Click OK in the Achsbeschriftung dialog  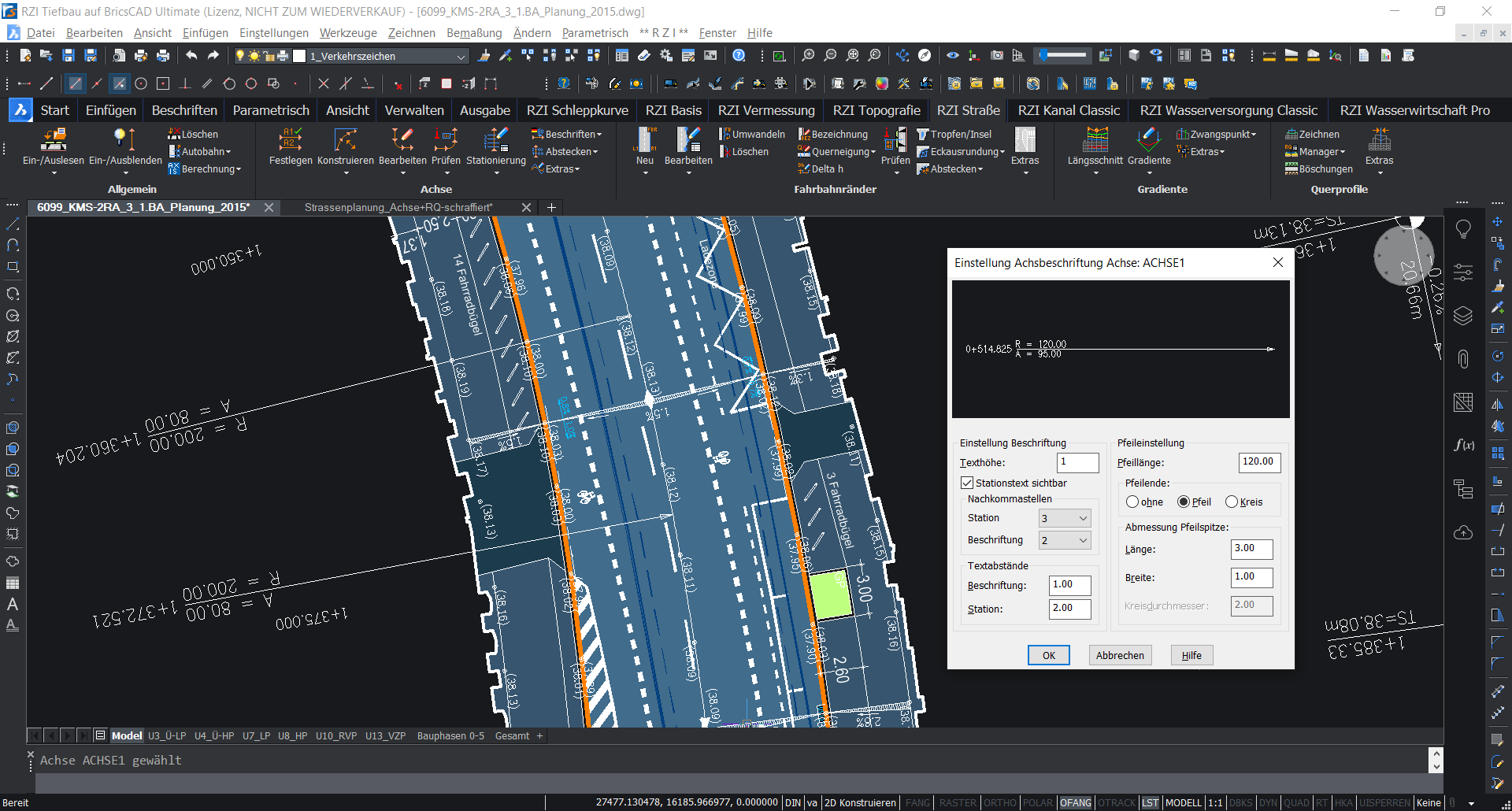click(1049, 655)
